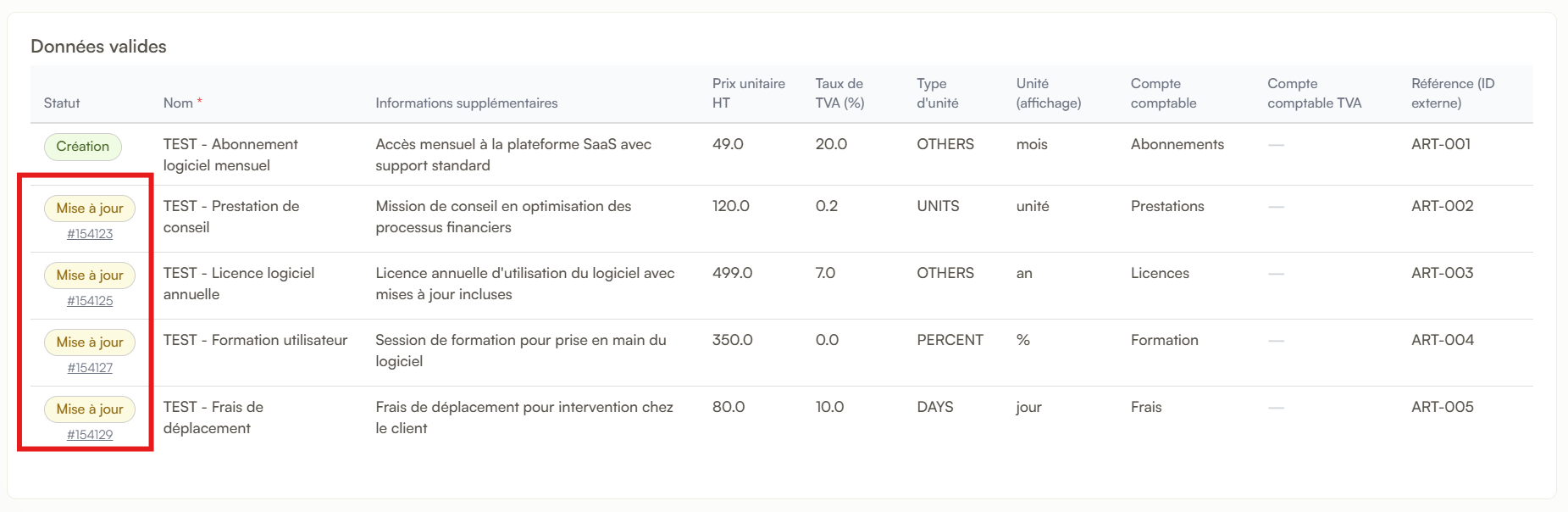Click the Référence (ID externe) column header
This screenshot has height=512, width=1568.
(1454, 93)
